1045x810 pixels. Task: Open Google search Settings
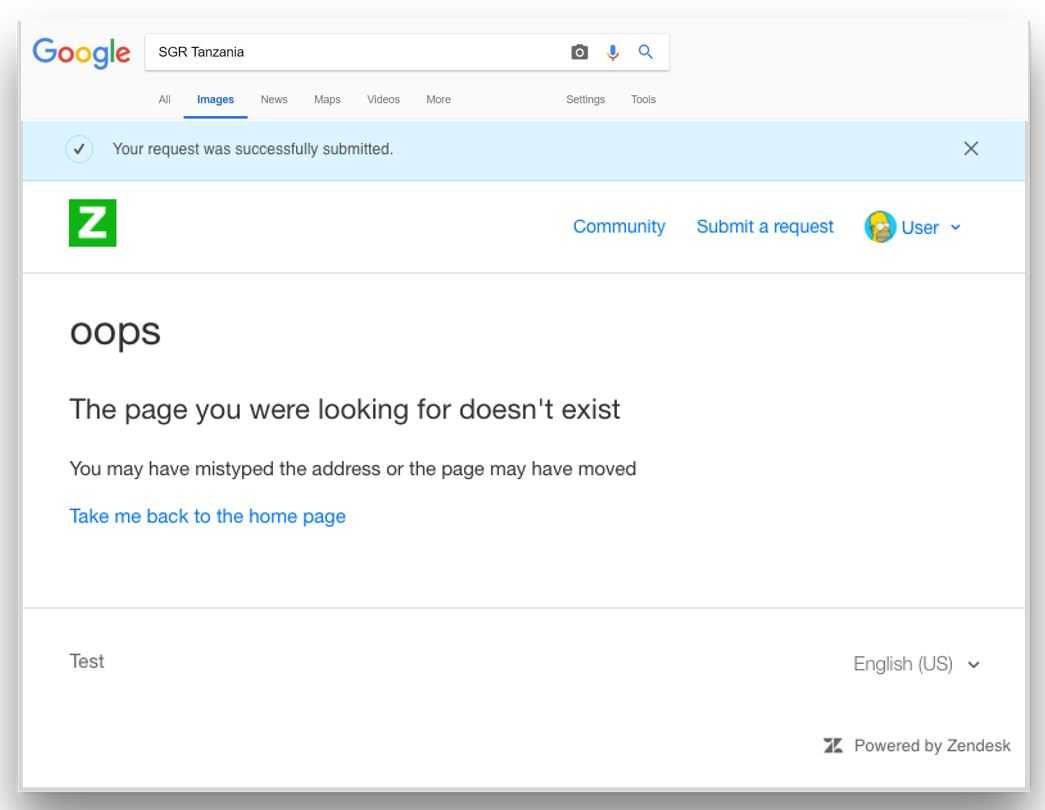[x=586, y=99]
